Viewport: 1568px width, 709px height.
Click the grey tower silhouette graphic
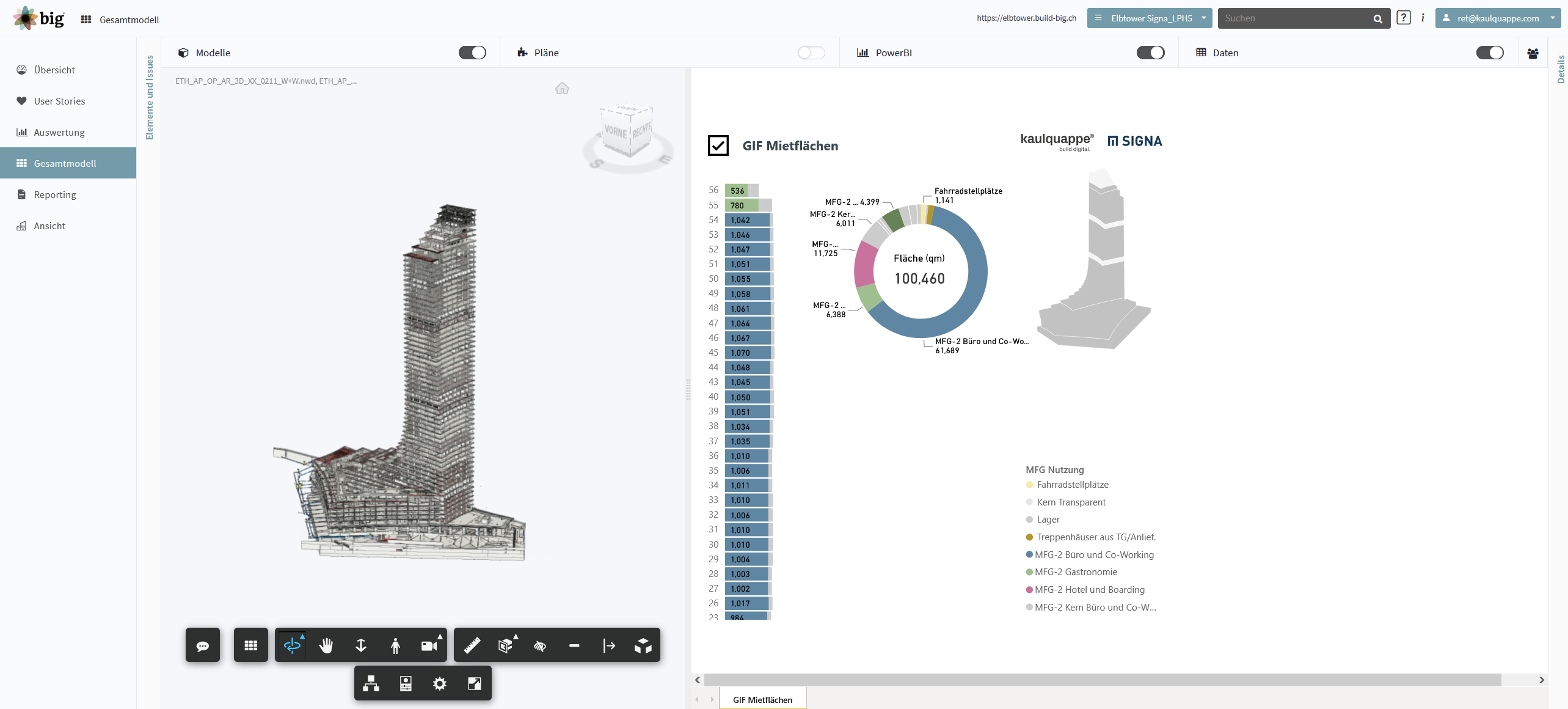(x=1094, y=259)
